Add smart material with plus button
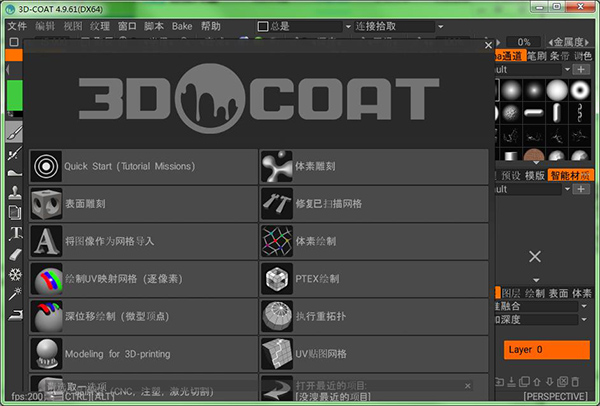Viewport: 600px width, 406px height. 581,189
